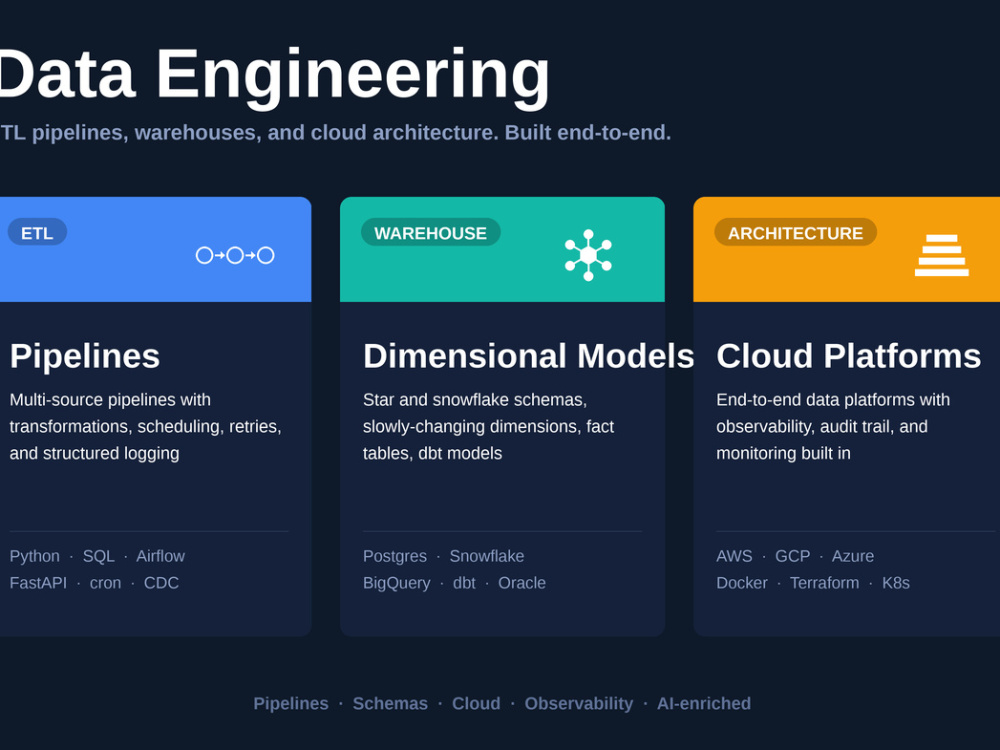
Task: Click the cron tag
Action: (x=105, y=583)
